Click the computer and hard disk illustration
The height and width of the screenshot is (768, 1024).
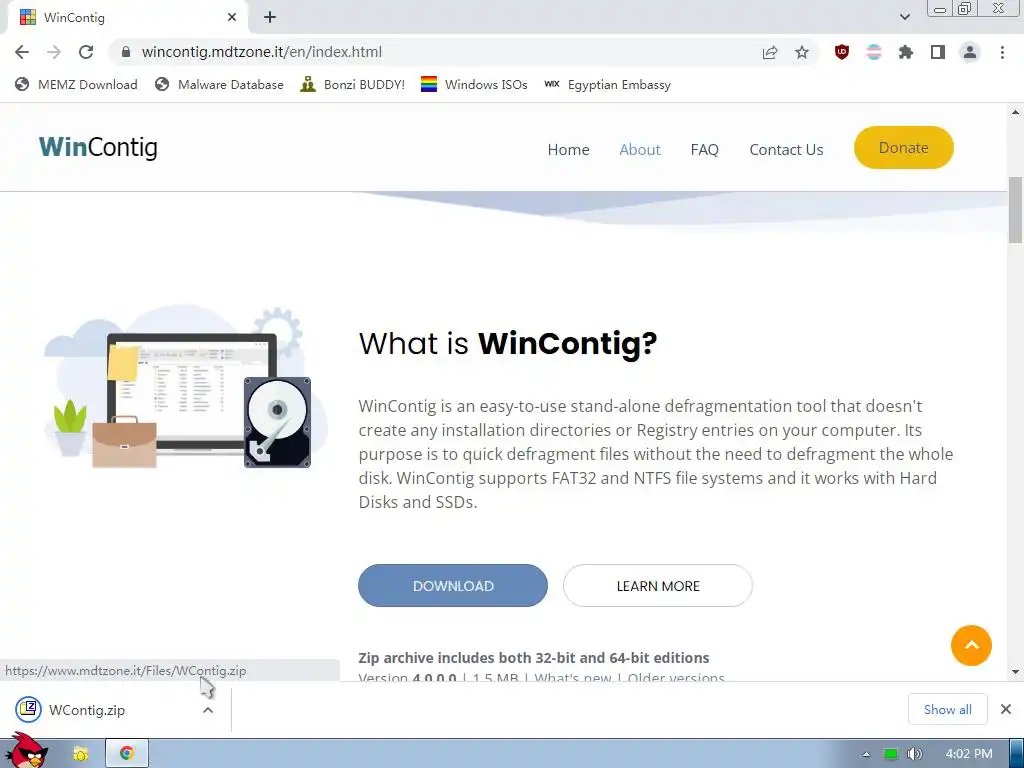(185, 389)
